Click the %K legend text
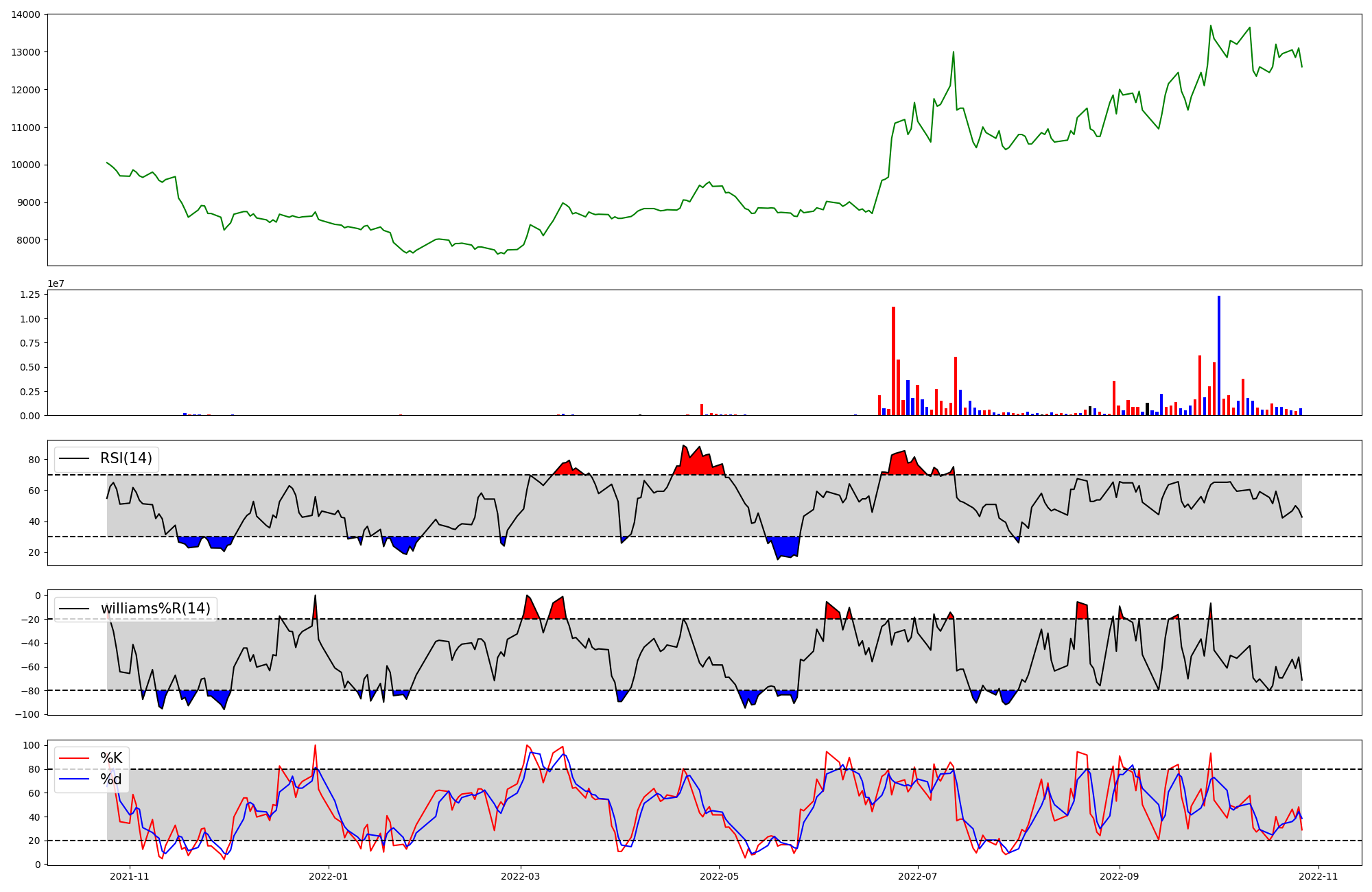The image size is (1372, 892). (x=111, y=758)
